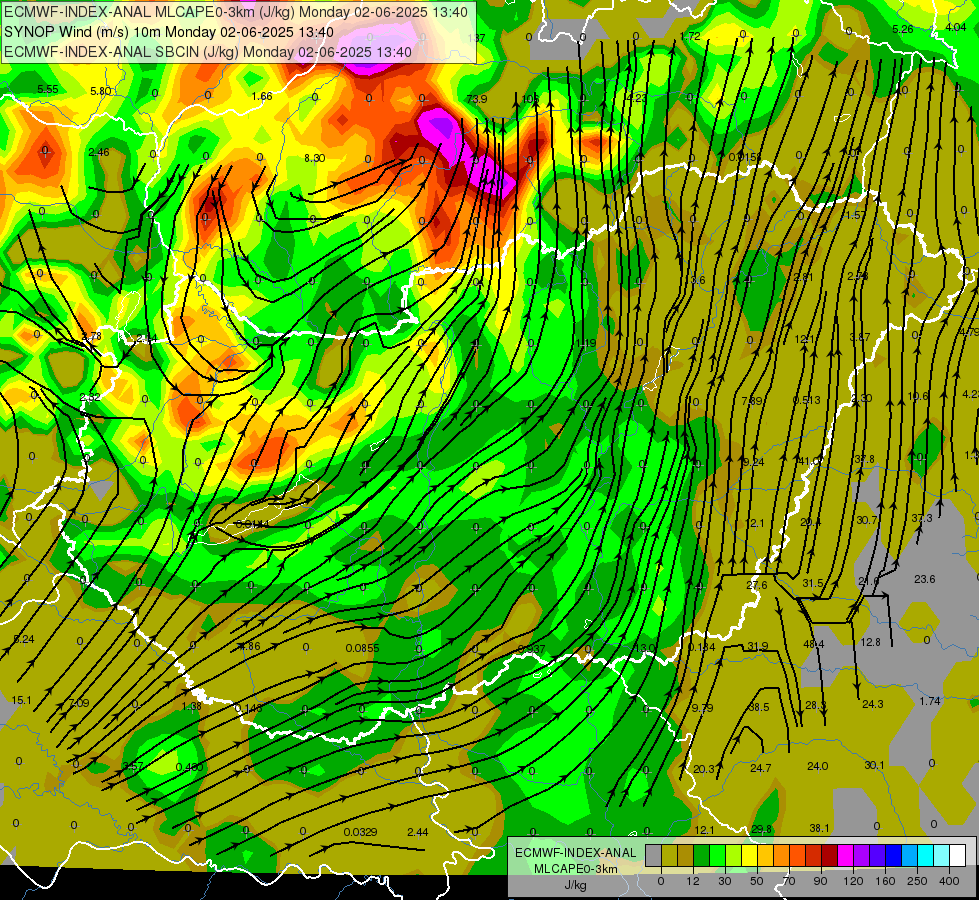Click the white swatch ending the legend
Viewport: 979px width, 900px height.
pos(957,856)
